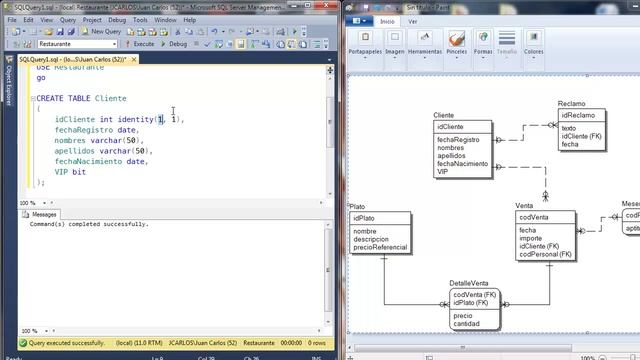Switch to Results to Grid mode
Viewport: 640px width, 360px height.
[x=291, y=44]
